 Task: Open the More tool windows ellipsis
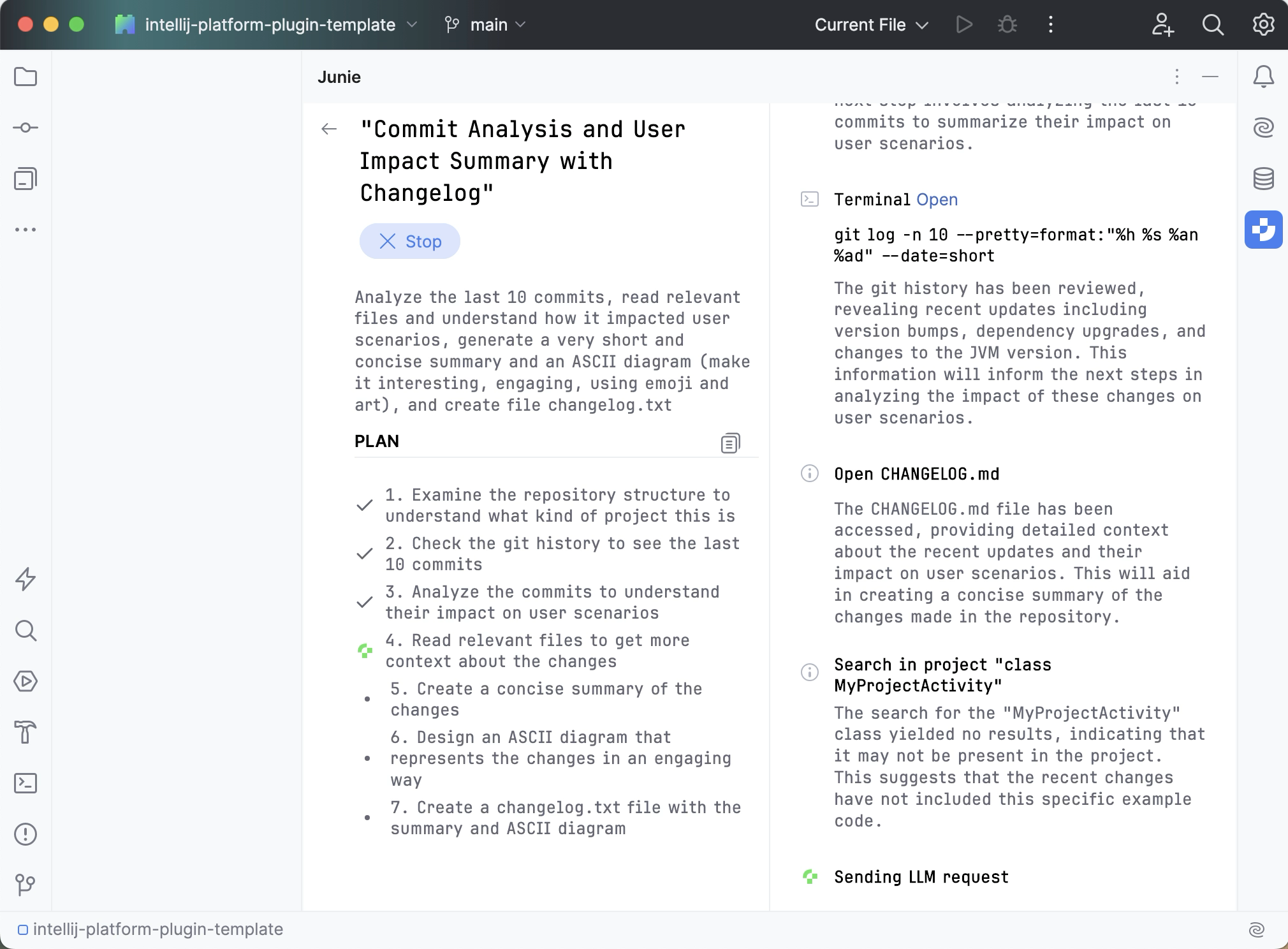[x=26, y=230]
